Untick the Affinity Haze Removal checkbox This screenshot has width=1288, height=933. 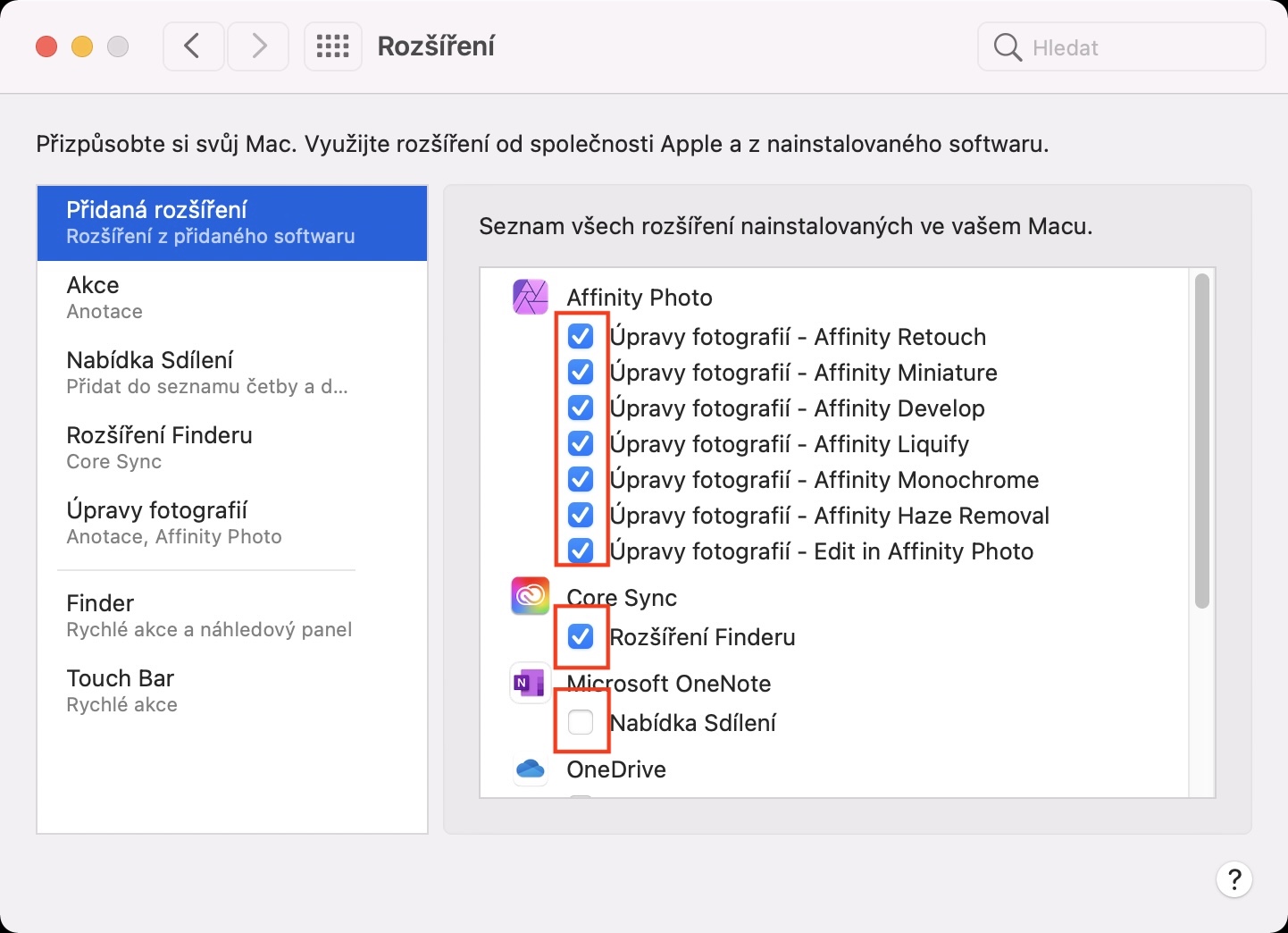click(581, 516)
